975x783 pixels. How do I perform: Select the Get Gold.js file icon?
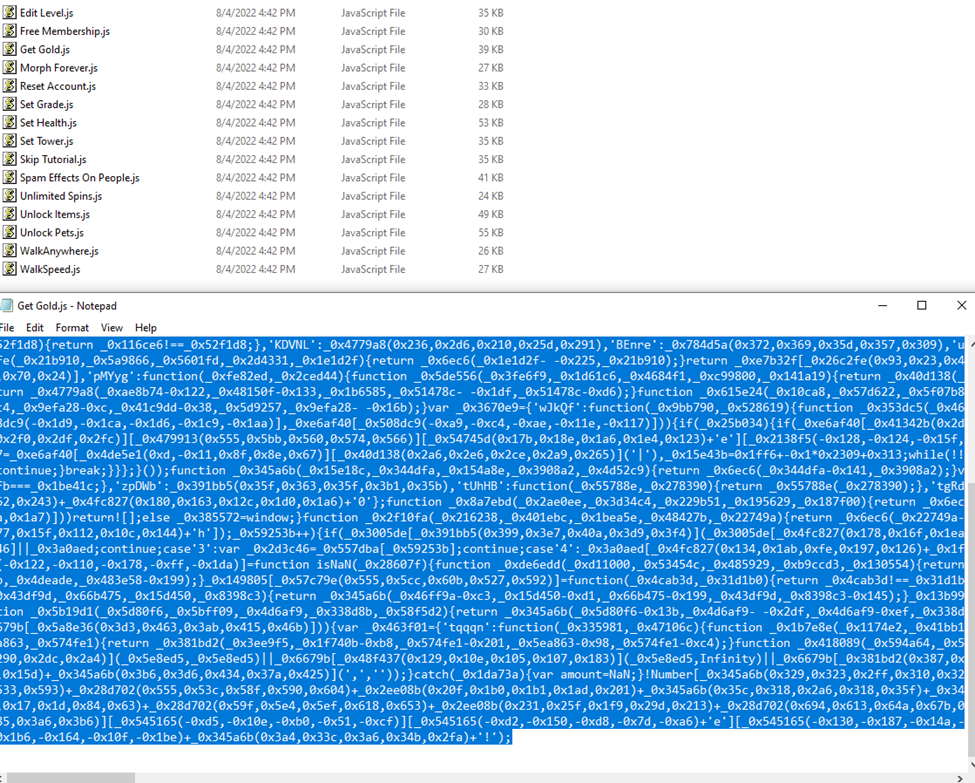(10, 50)
